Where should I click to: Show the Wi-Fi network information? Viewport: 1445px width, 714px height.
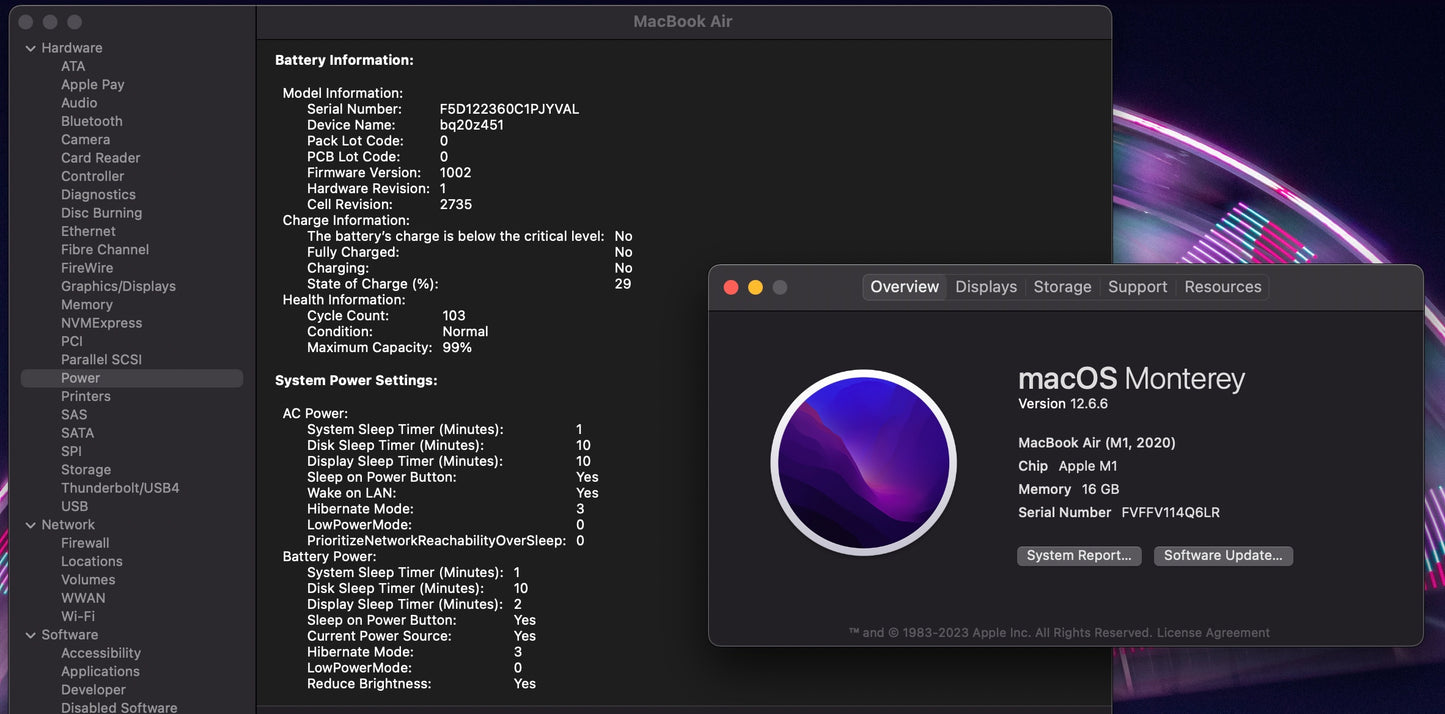click(77, 617)
